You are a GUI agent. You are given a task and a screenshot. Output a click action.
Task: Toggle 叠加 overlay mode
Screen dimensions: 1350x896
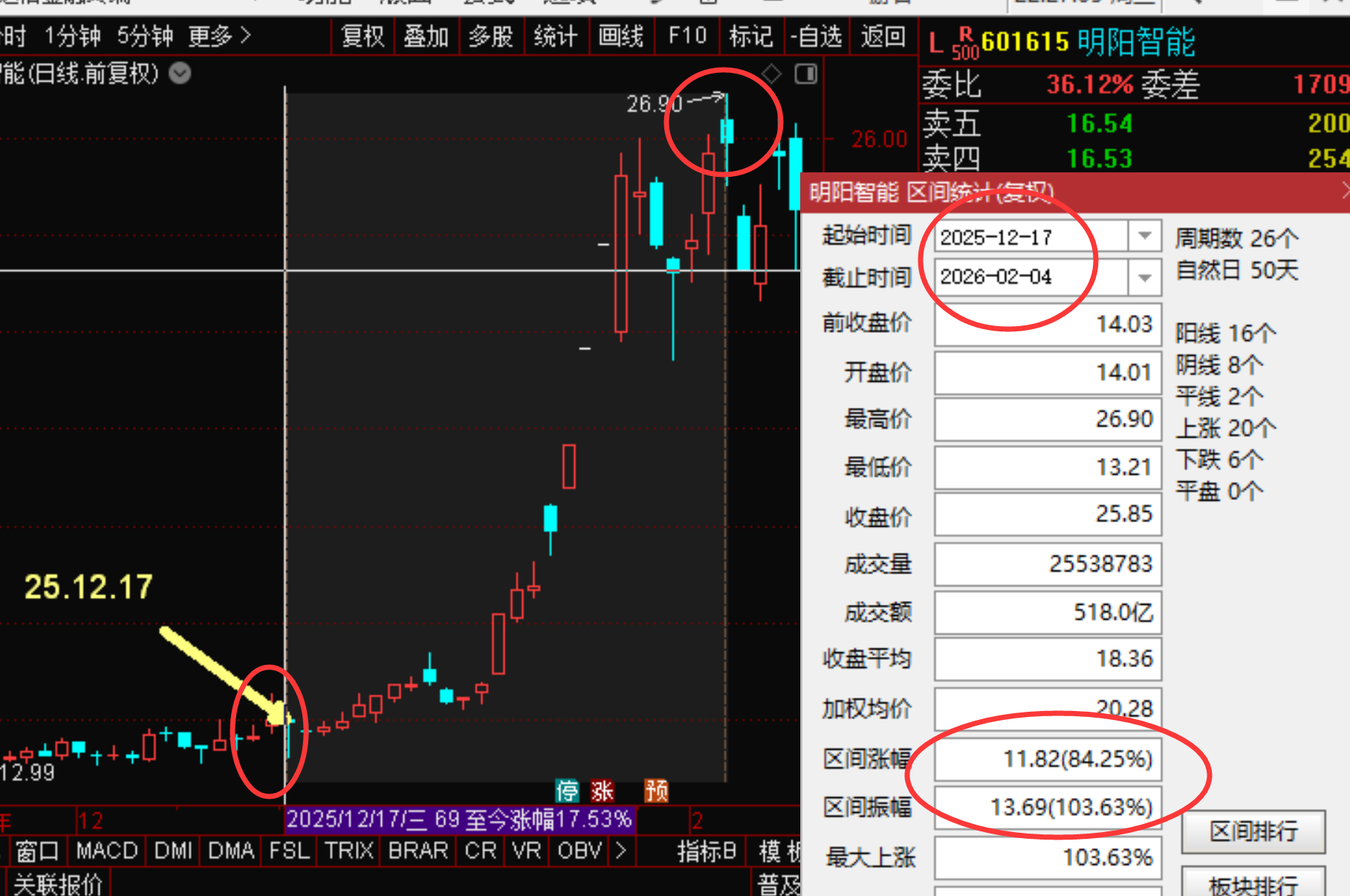point(426,36)
